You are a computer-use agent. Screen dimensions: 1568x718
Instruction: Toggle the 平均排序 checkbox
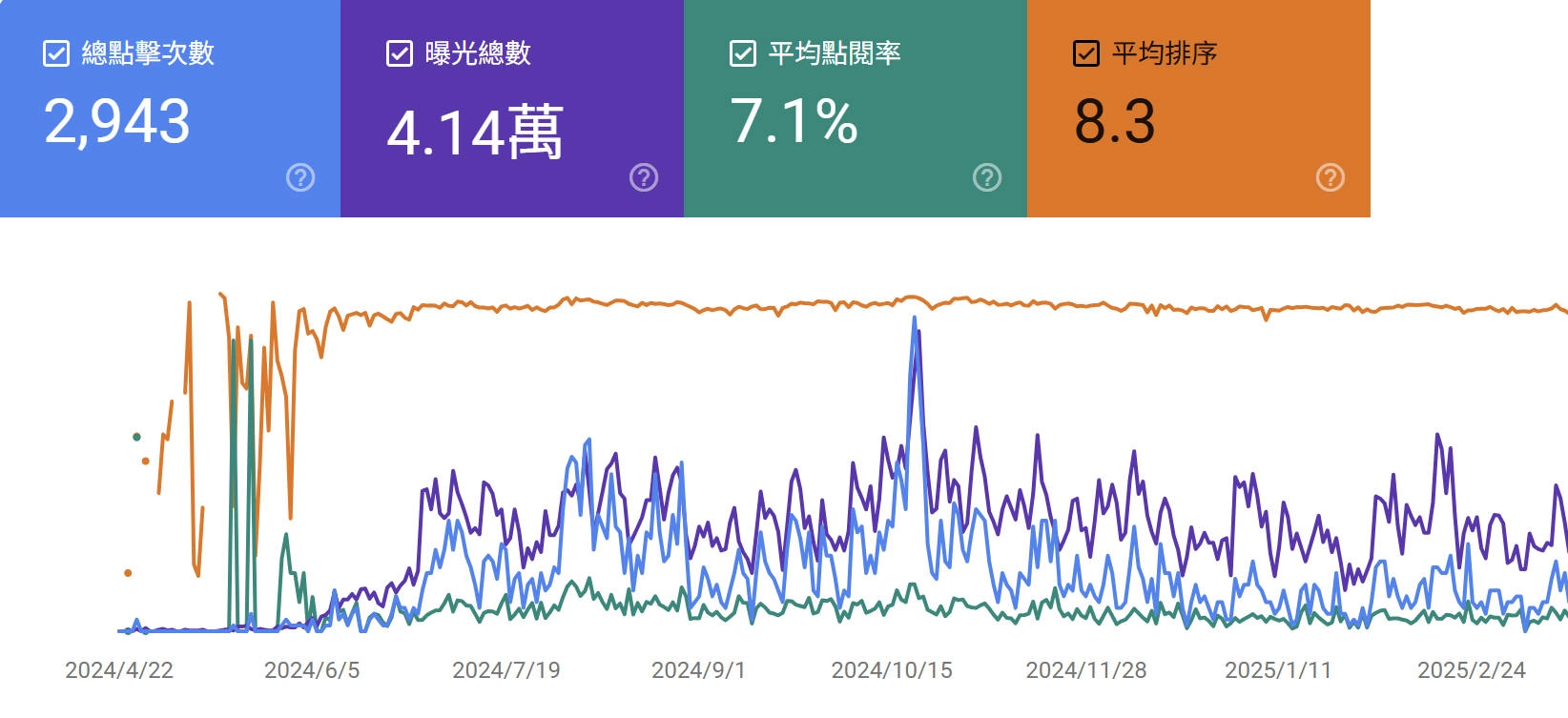(1086, 53)
